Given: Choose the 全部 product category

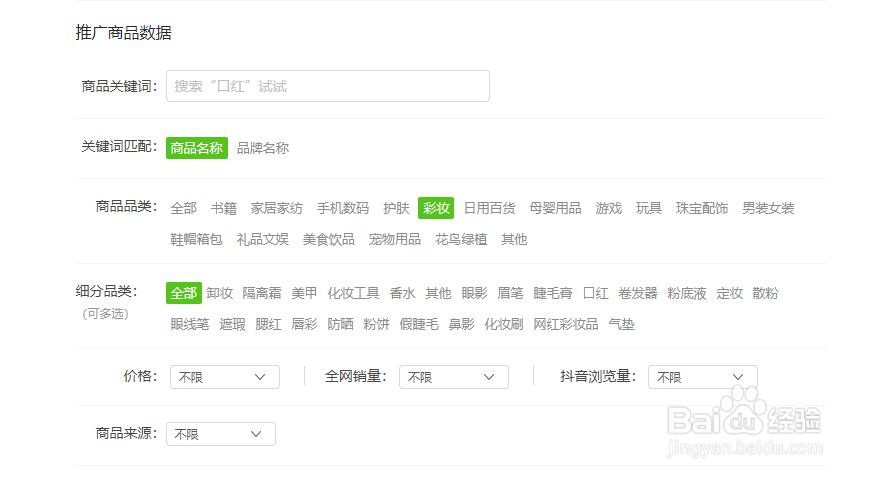Looking at the screenshot, I should pos(184,208).
